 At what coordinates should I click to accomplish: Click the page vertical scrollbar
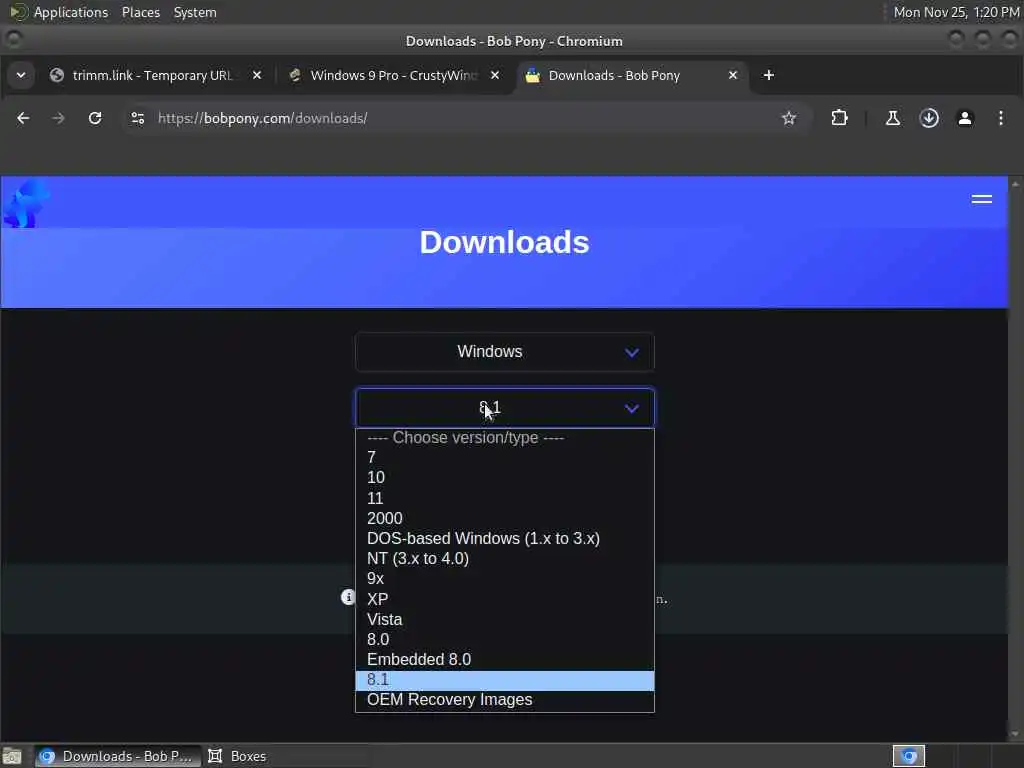pos(1015,459)
